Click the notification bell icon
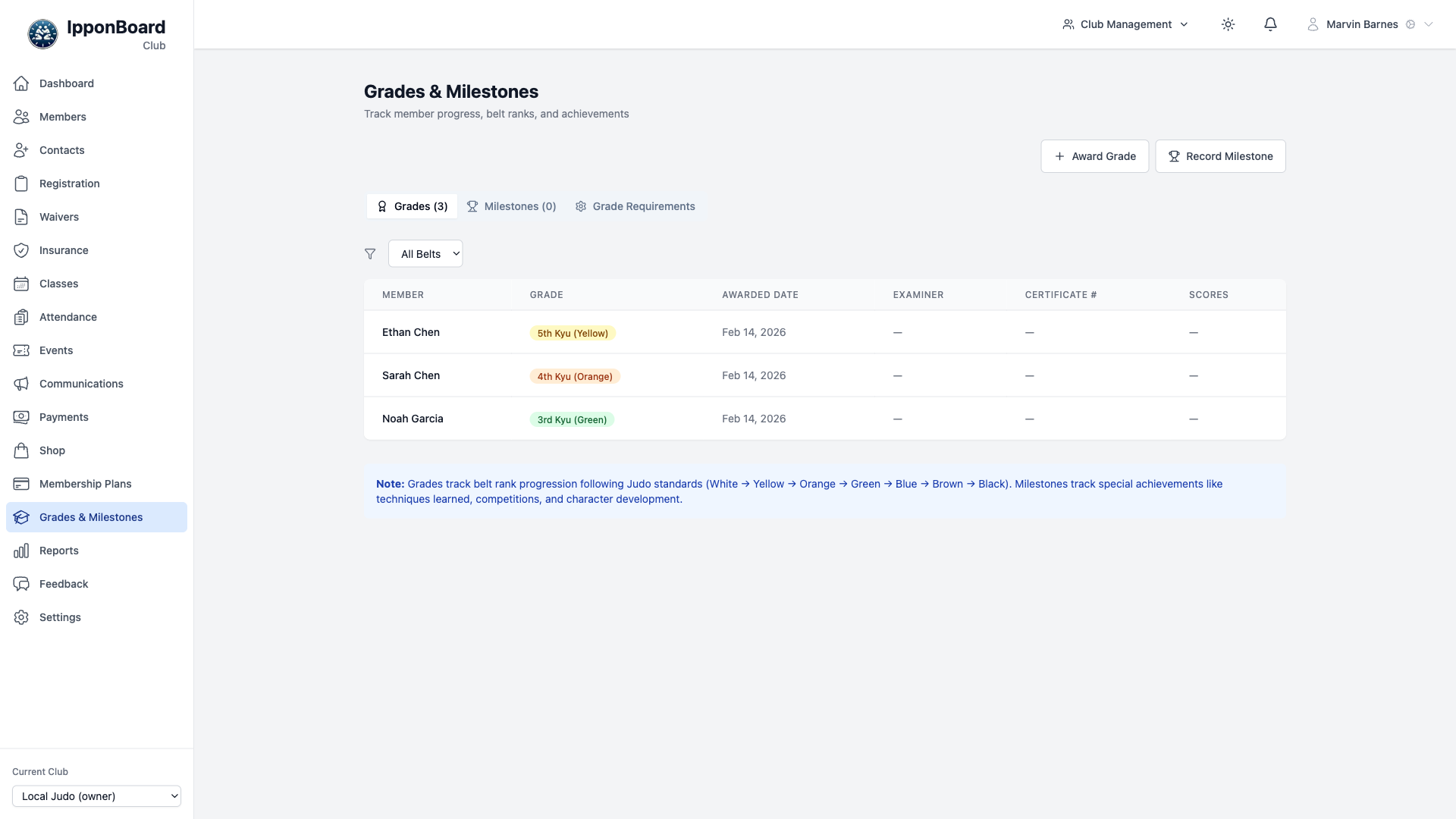The image size is (1456, 819). point(1270,24)
